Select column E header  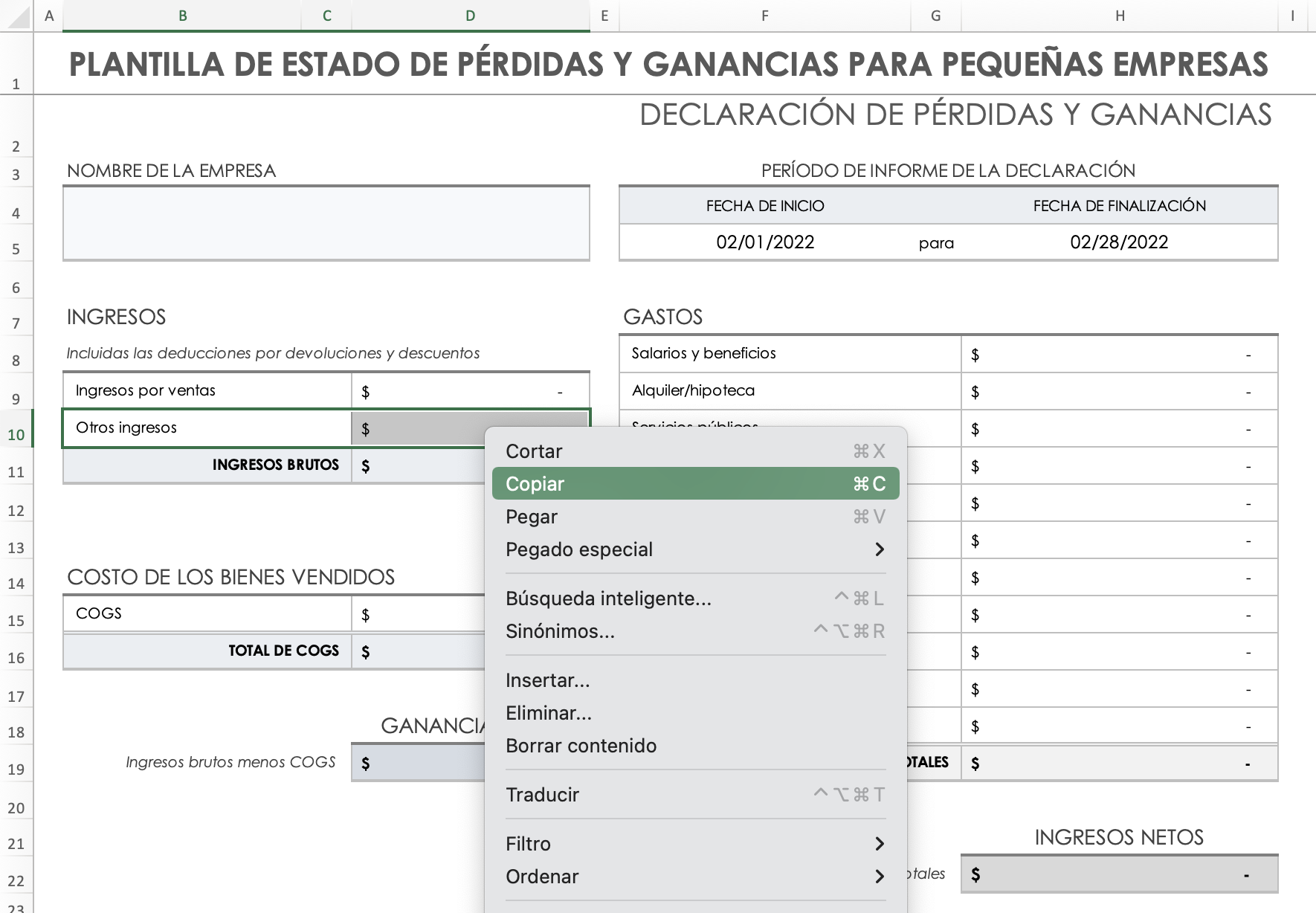[x=604, y=16]
